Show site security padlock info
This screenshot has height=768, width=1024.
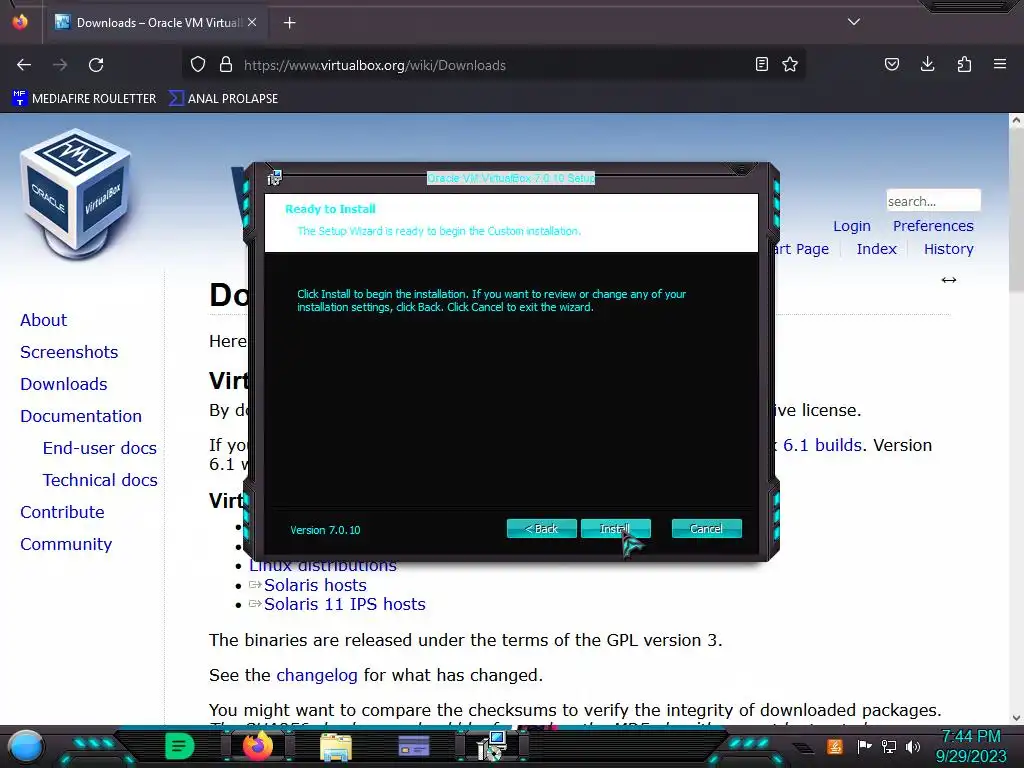click(226, 64)
